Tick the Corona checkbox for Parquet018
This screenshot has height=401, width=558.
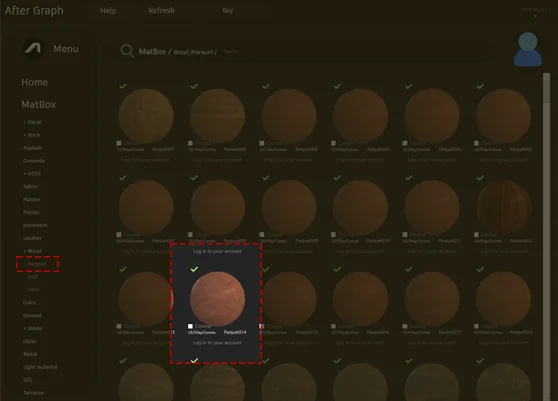tap(477, 326)
